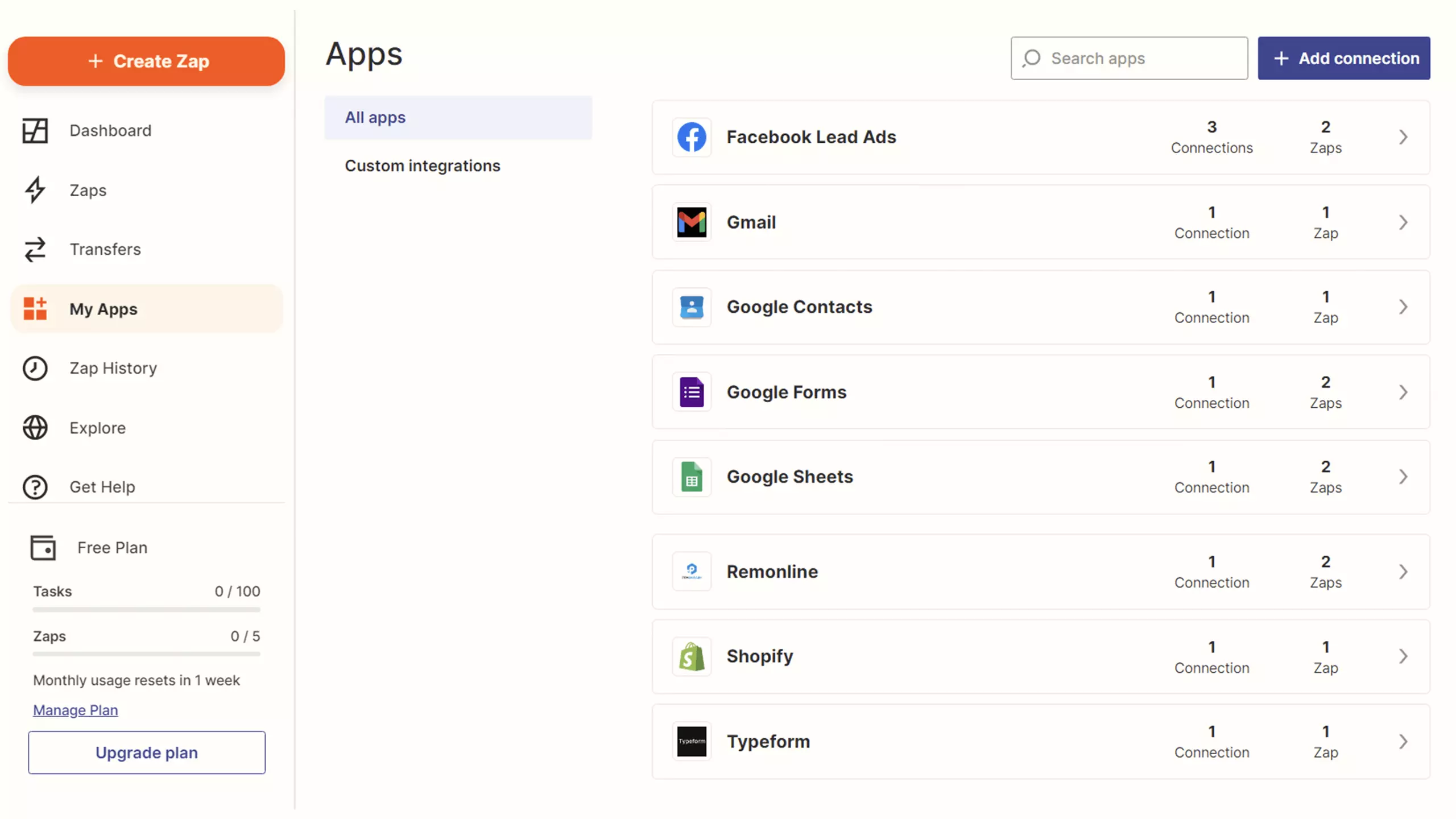Click the Dashboard icon in sidebar
This screenshot has height=819, width=1456.
pyautogui.click(x=35, y=130)
